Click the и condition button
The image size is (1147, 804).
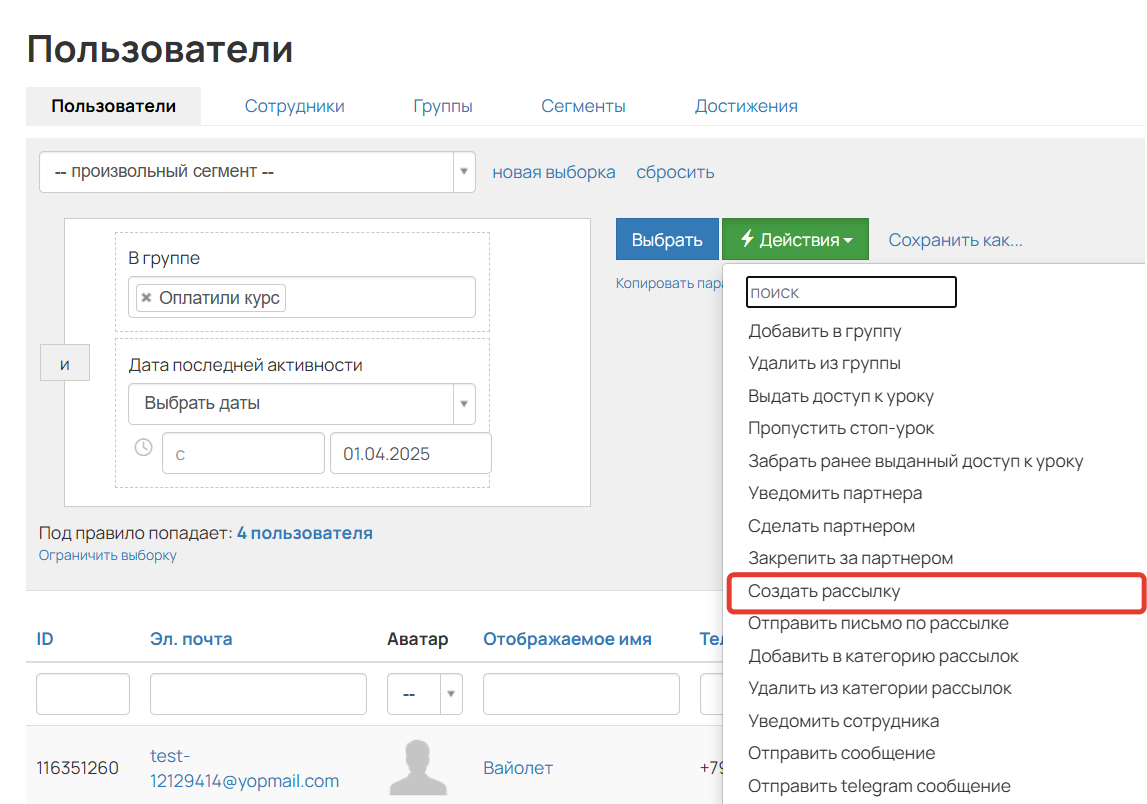pyautogui.click(x=65, y=363)
